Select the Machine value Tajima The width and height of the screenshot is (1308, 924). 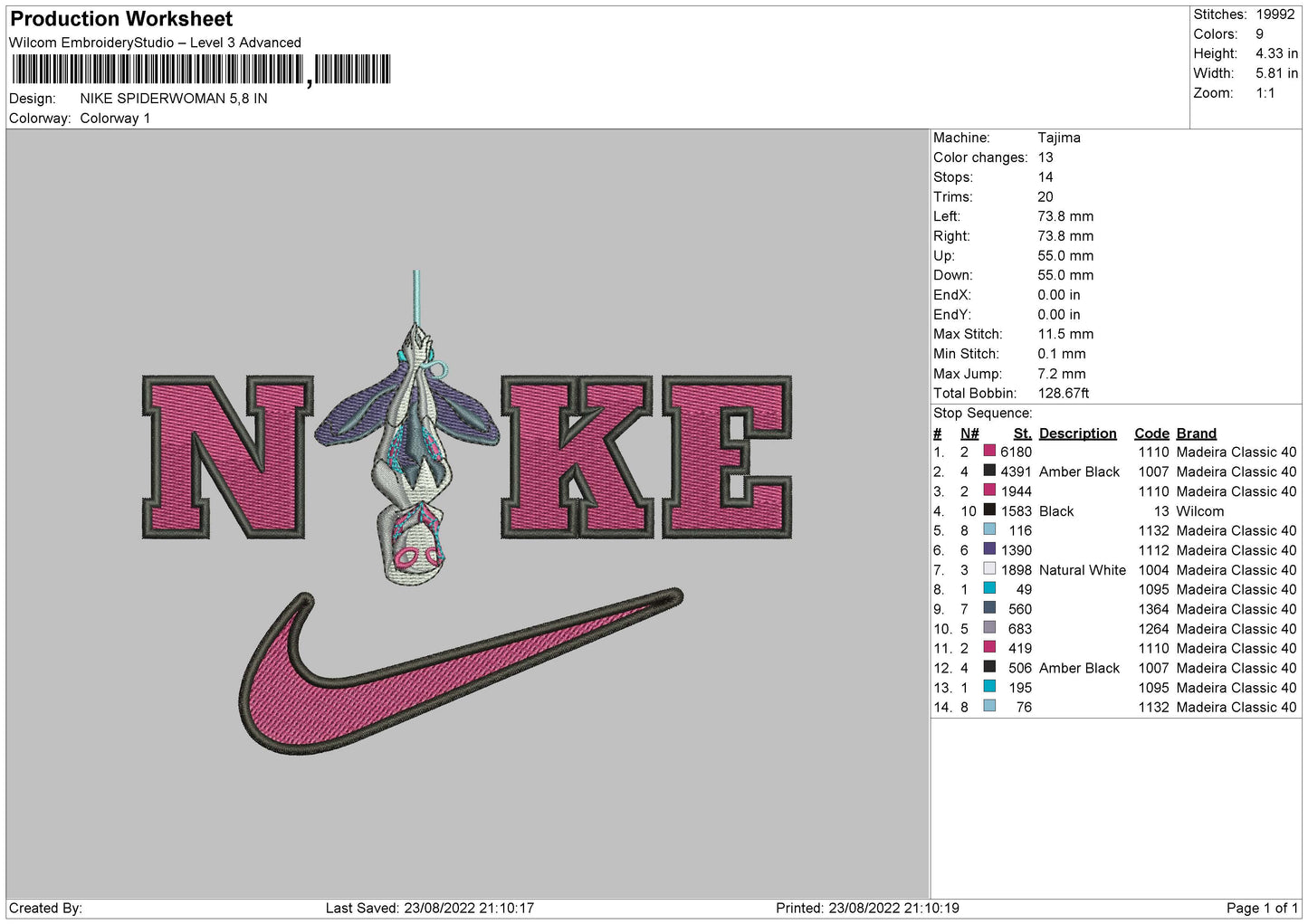click(x=1058, y=138)
